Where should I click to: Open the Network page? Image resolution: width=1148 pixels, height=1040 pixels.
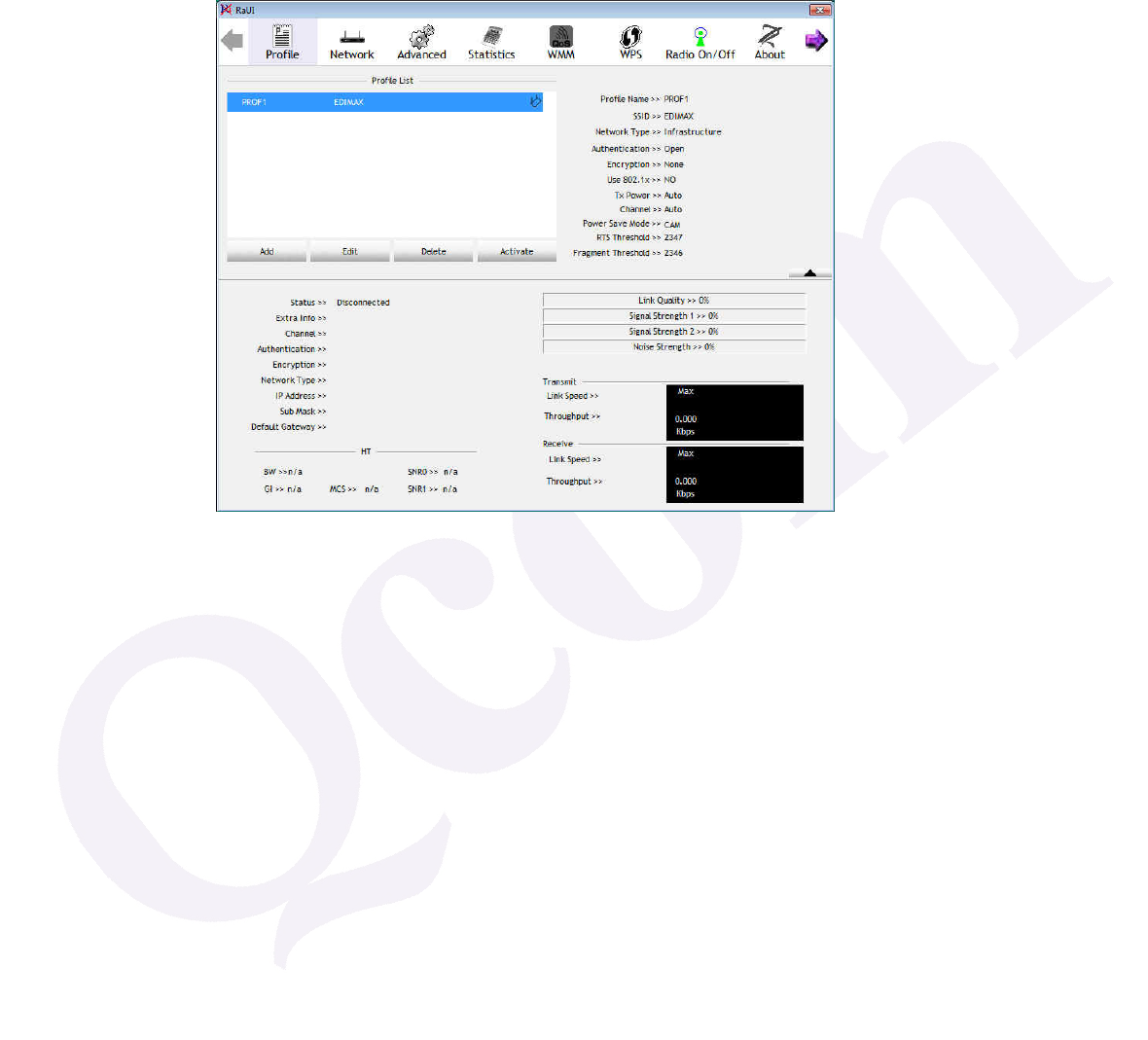351,43
